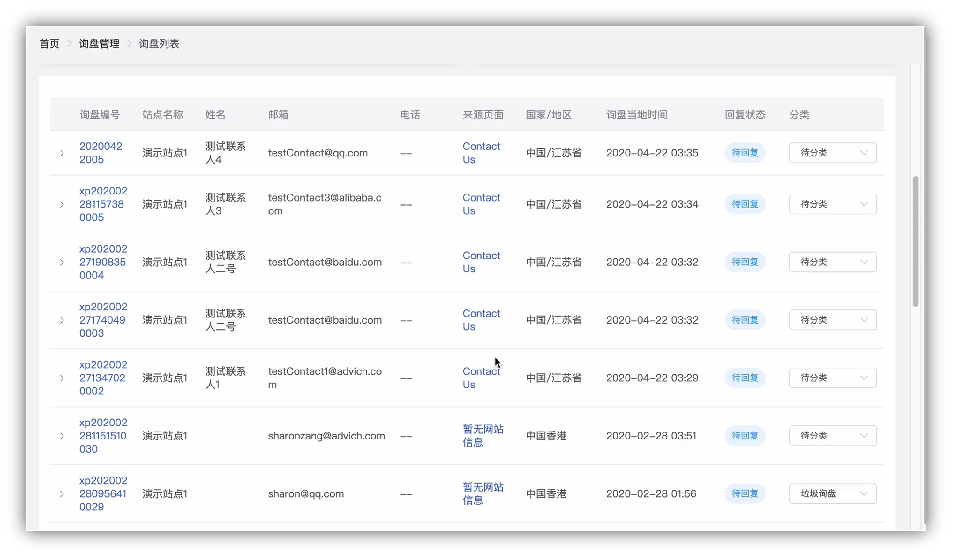Open inquiry xp202002280956410029

(103, 493)
